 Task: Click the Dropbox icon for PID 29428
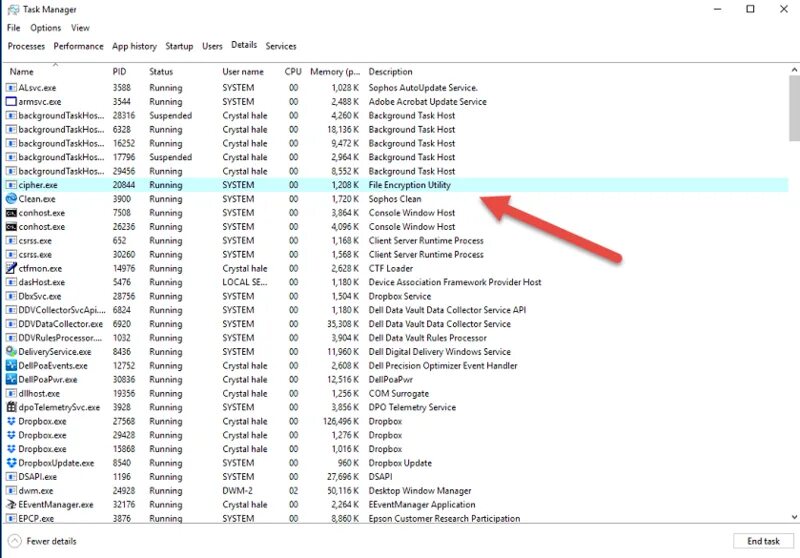pyautogui.click(x=11, y=435)
